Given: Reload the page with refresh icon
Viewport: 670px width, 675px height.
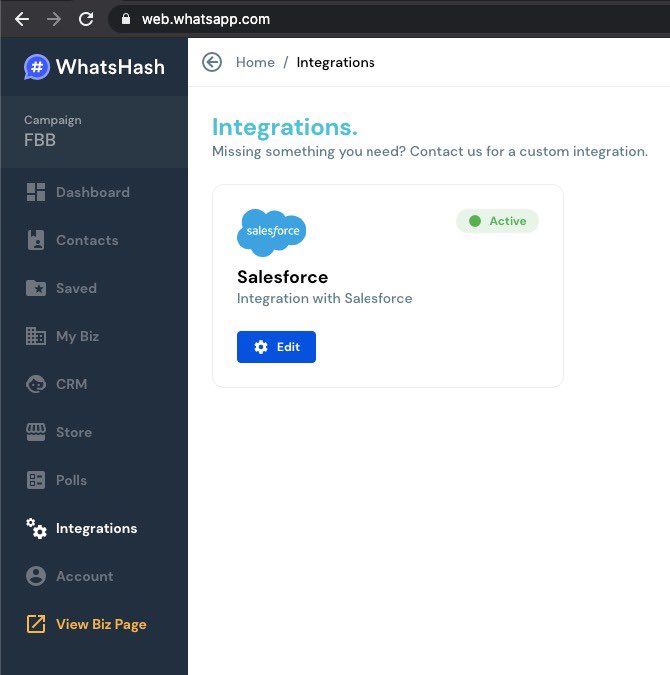Looking at the screenshot, I should point(86,19).
